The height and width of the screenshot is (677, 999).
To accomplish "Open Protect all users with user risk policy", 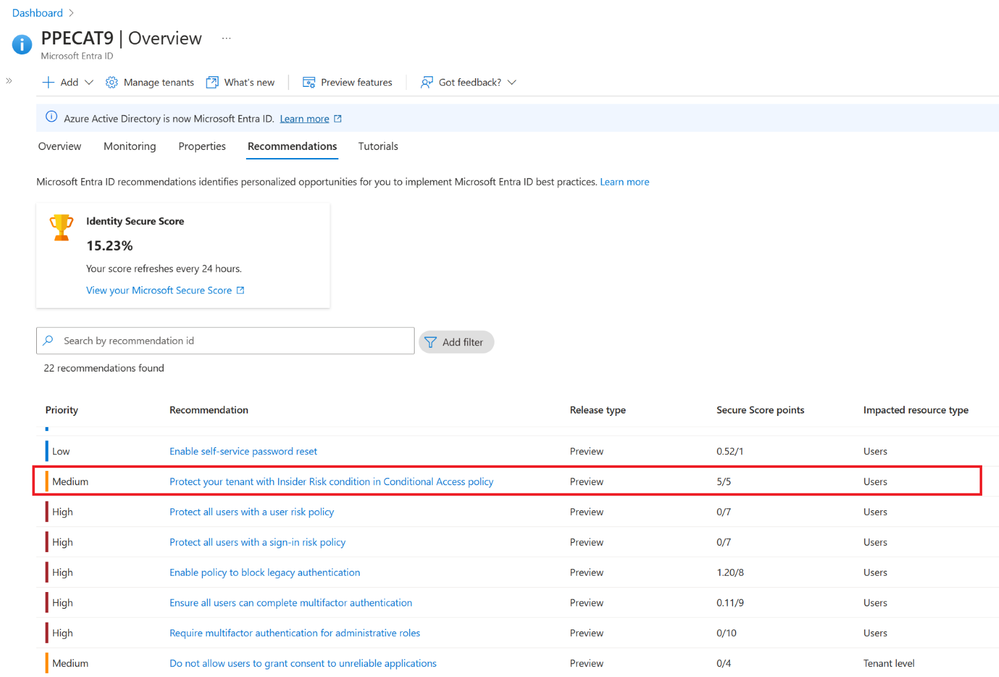I will 252,512.
